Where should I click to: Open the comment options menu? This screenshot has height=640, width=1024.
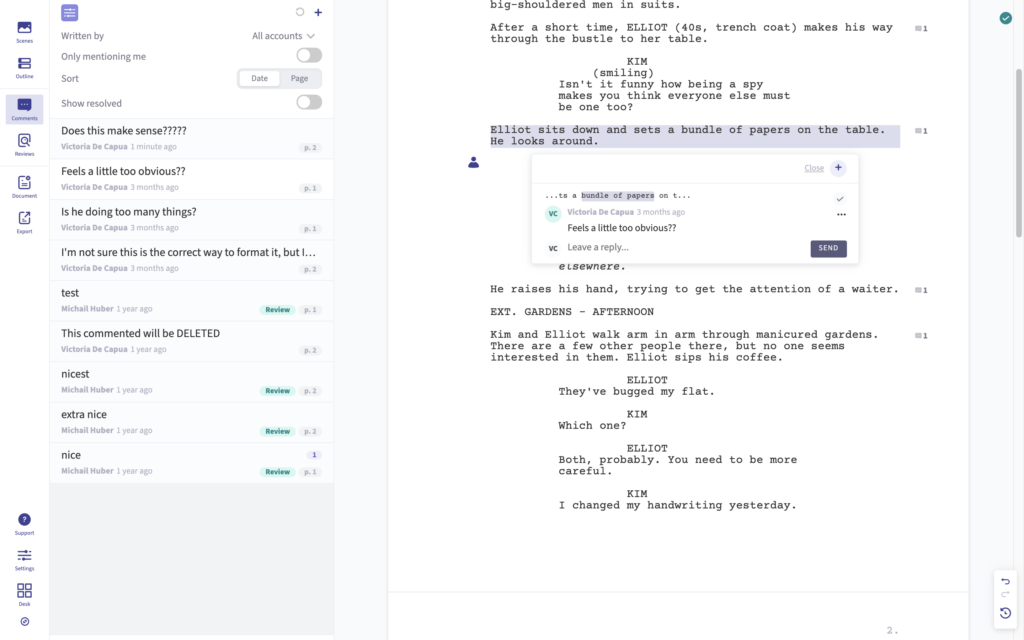pyautogui.click(x=841, y=214)
